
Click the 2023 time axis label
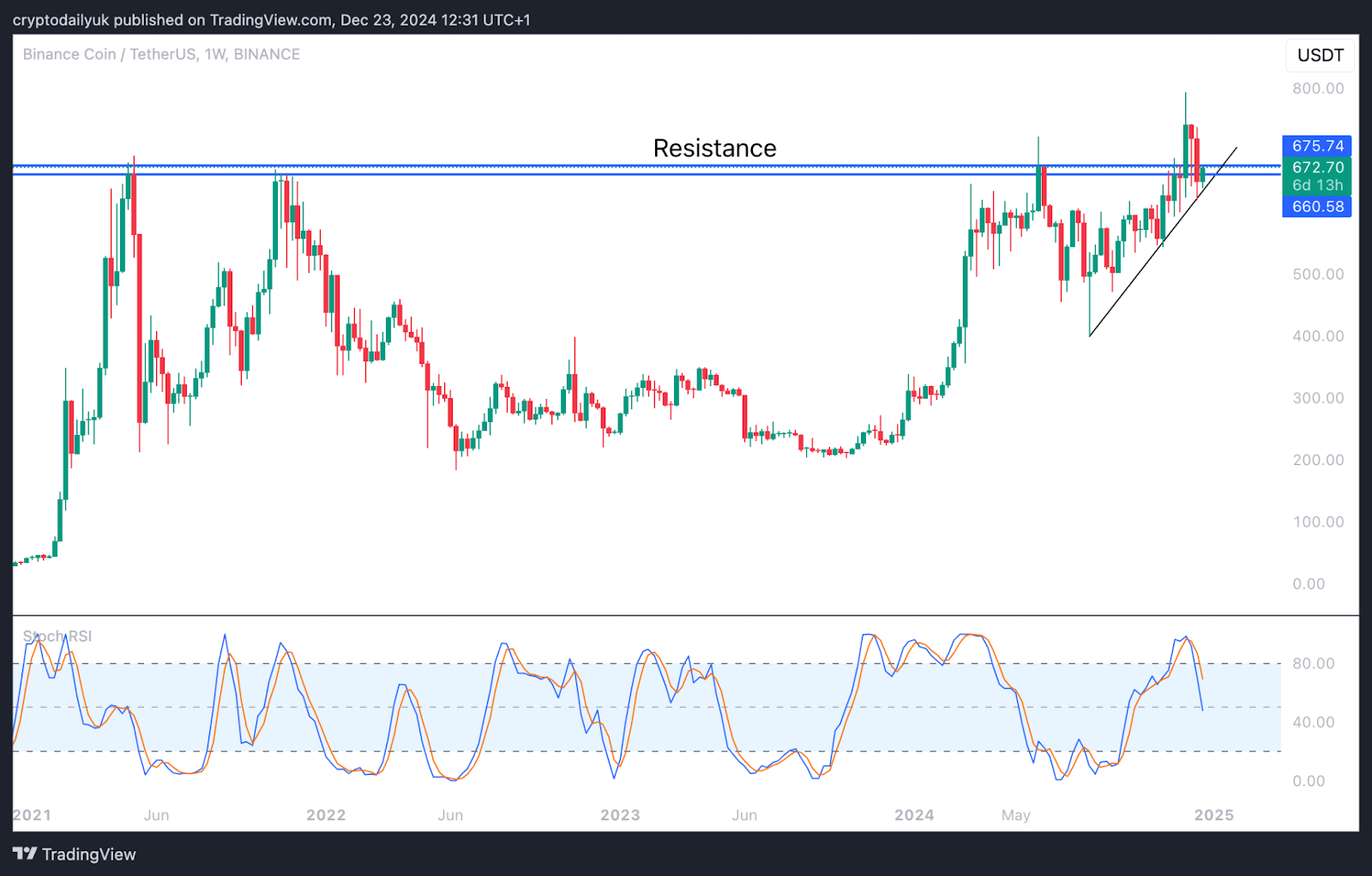coord(620,815)
